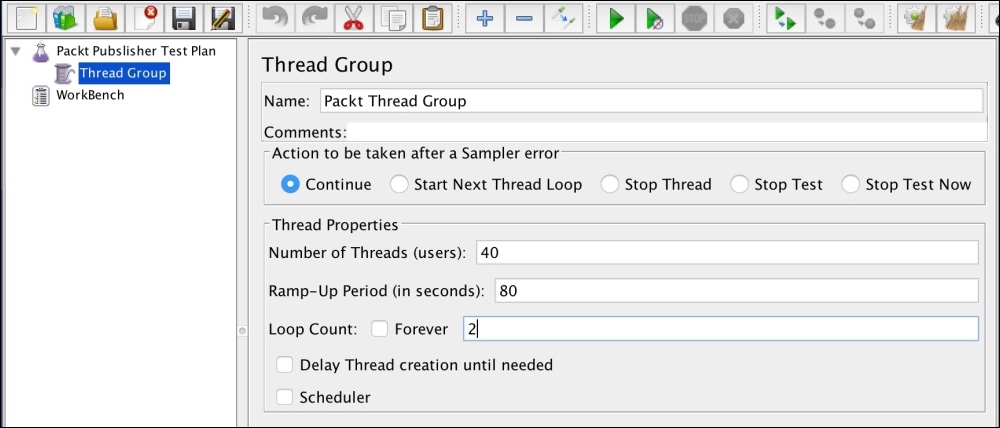Select Thread Group in the tree
Screen dimensions: 1000x428
point(124,73)
